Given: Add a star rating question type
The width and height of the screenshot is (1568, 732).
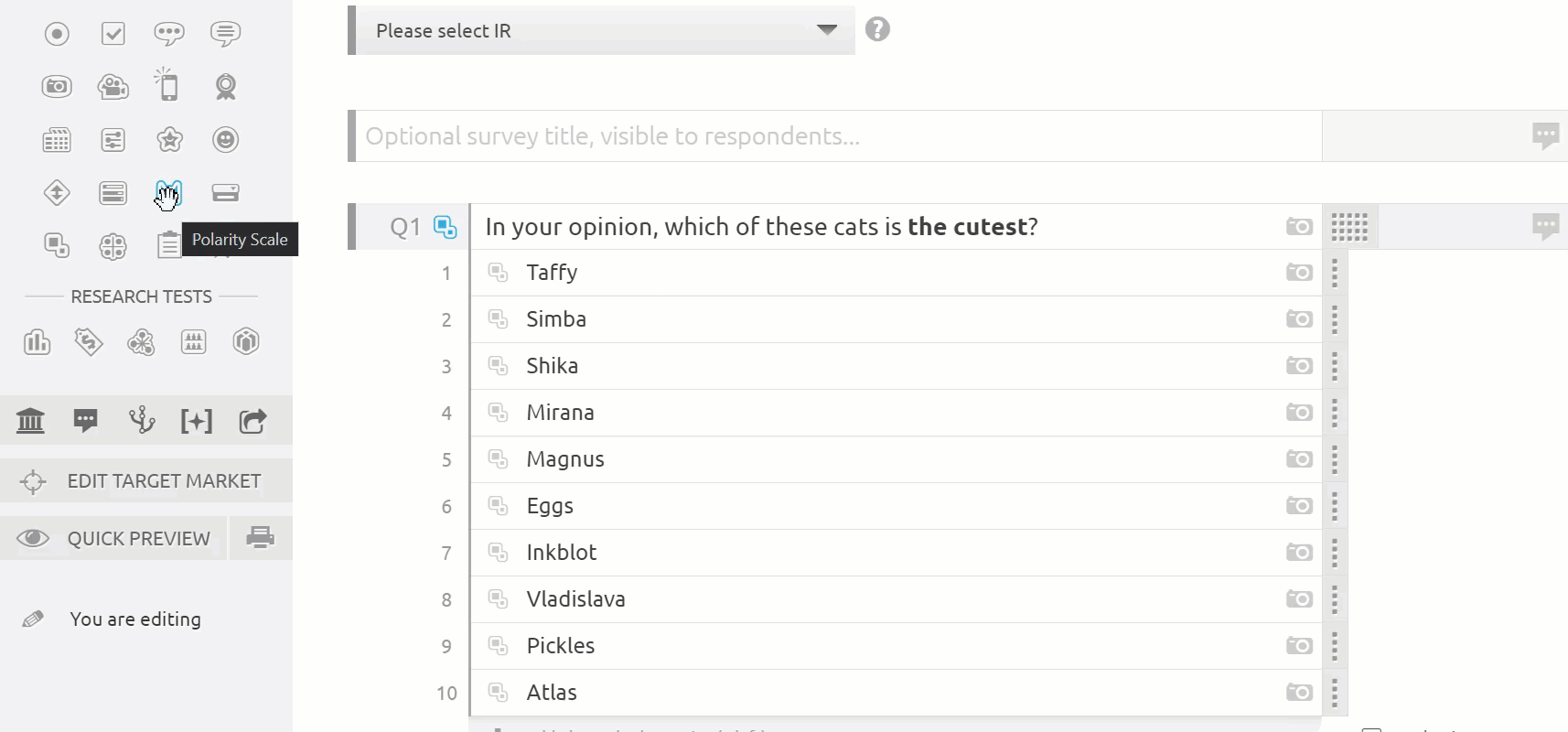Looking at the screenshot, I should pyautogui.click(x=169, y=140).
